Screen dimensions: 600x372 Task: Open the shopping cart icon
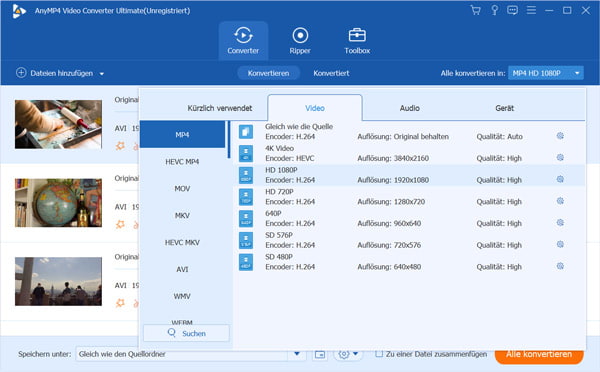(475, 10)
